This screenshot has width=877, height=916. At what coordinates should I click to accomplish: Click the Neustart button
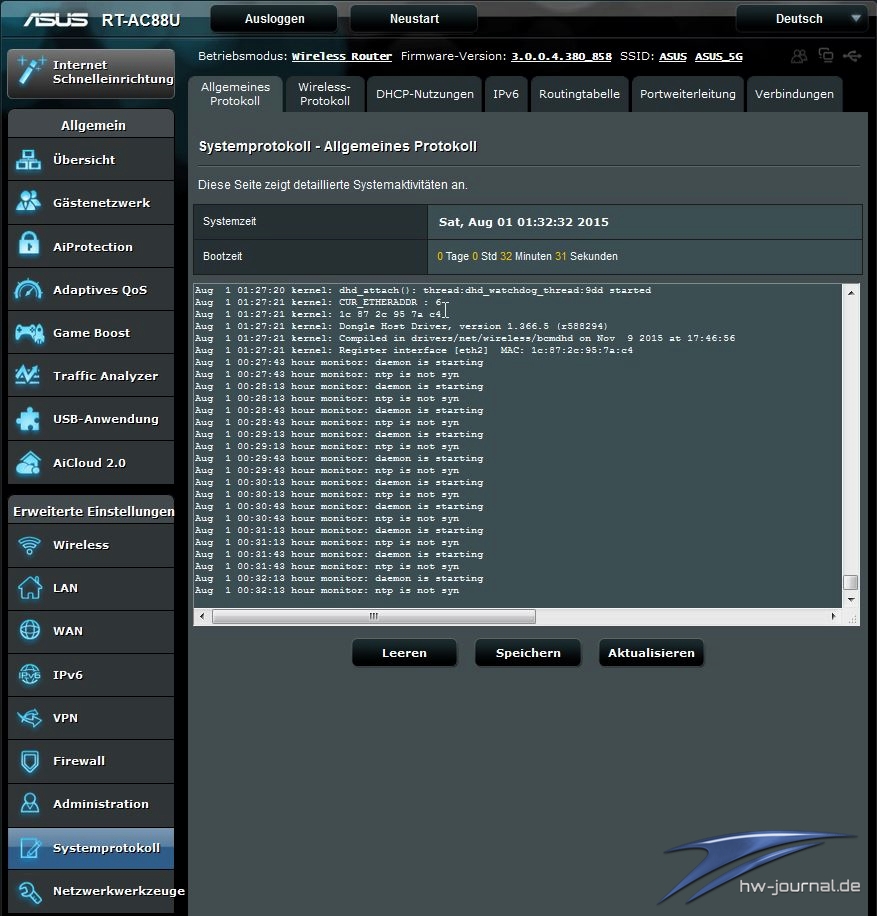[414, 19]
